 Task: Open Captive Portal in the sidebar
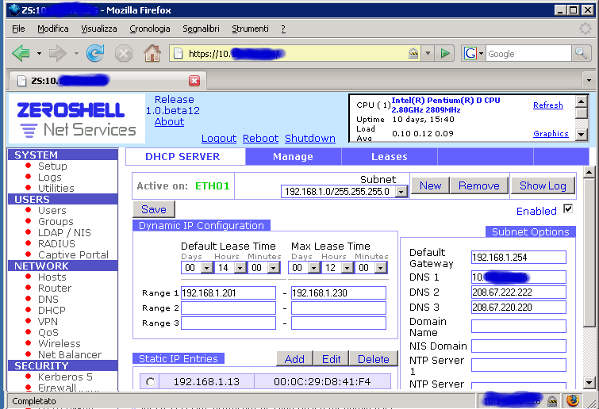pyautogui.click(x=73, y=255)
